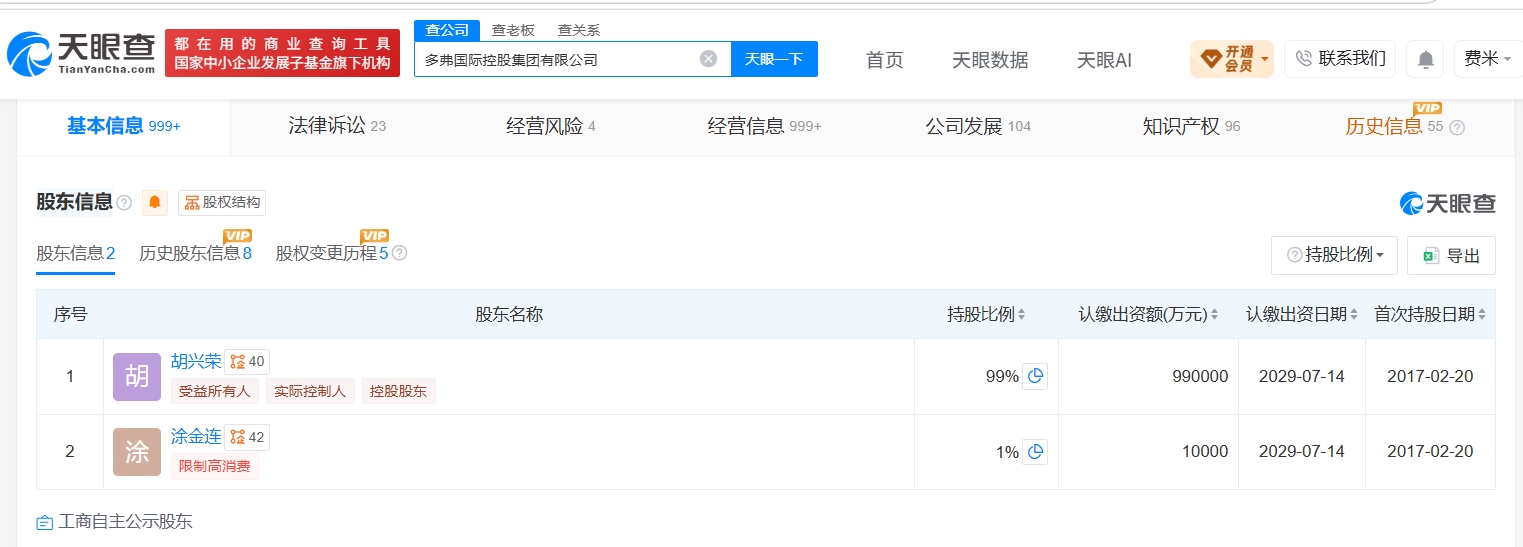Click the 天眼一下 search button
This screenshot has width=1523, height=547.
[774, 59]
